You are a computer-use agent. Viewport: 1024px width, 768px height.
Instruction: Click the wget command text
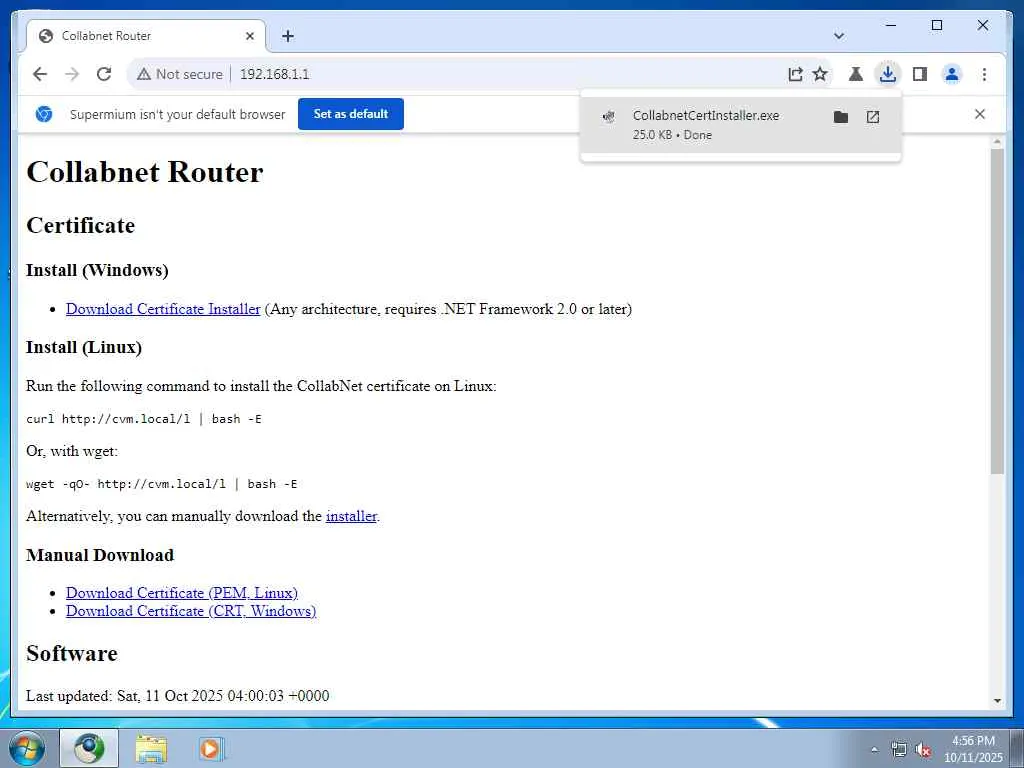161,484
